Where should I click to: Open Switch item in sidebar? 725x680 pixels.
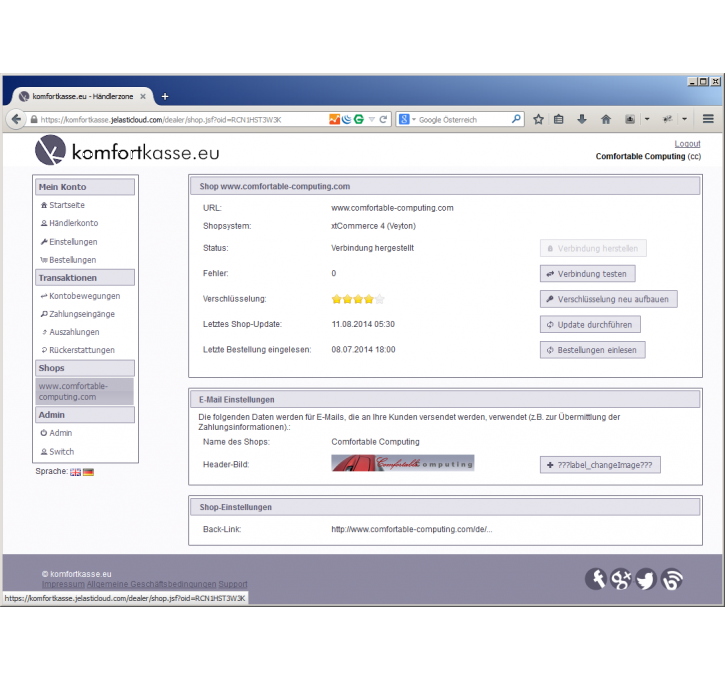[57, 452]
